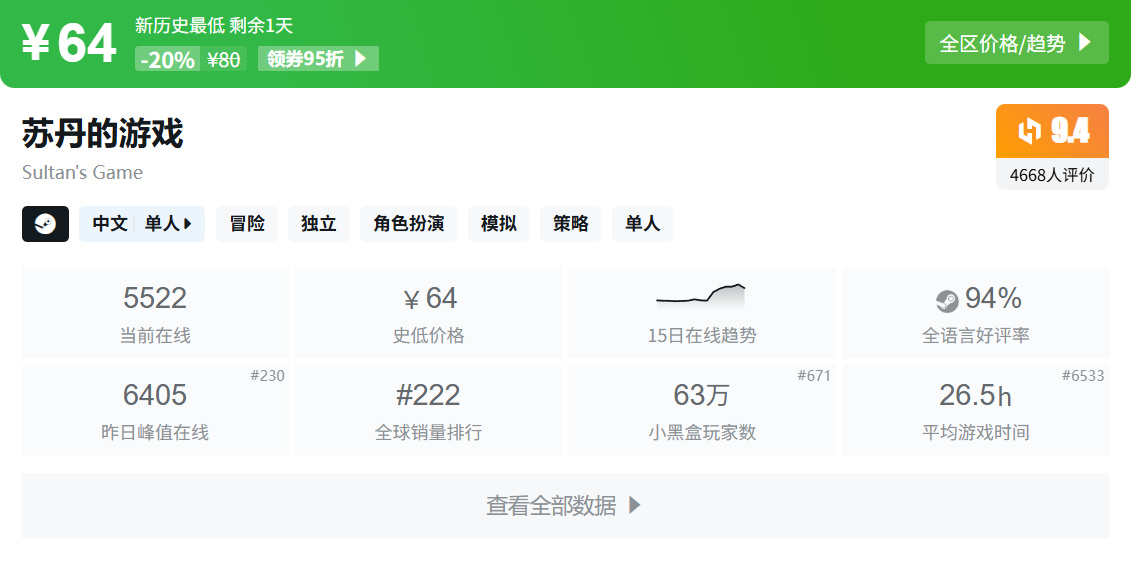
Task: Click the 15日在线趋势 sparkline chart
Action: pyautogui.click(x=701, y=295)
